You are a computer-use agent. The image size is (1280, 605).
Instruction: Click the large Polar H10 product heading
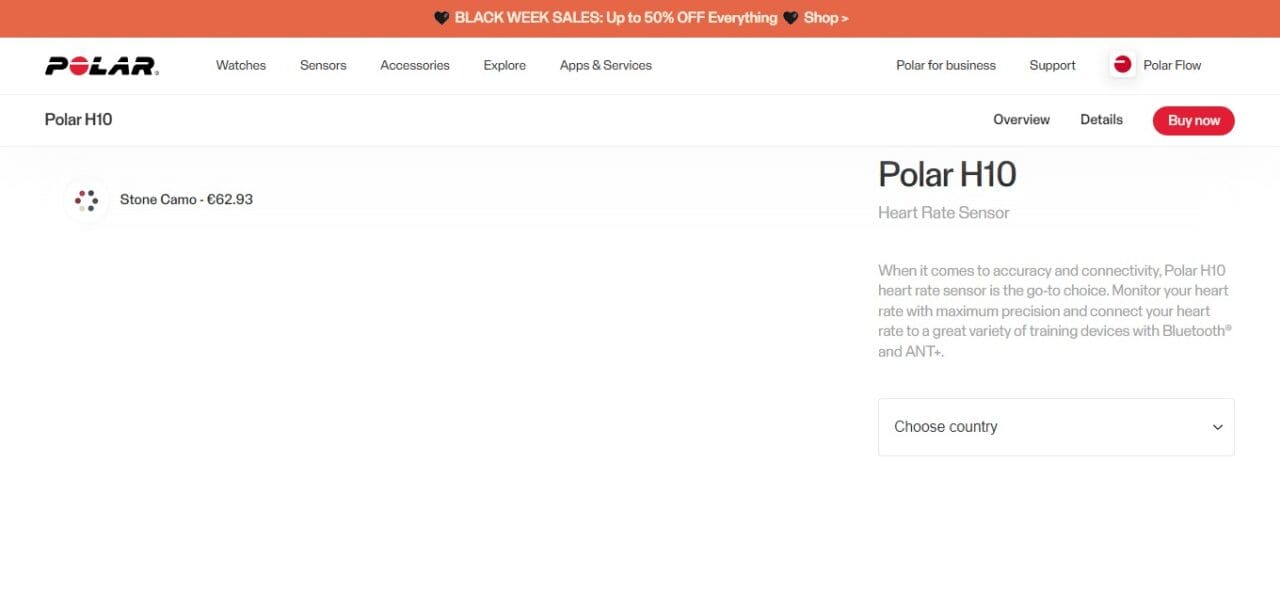pyautogui.click(x=947, y=174)
